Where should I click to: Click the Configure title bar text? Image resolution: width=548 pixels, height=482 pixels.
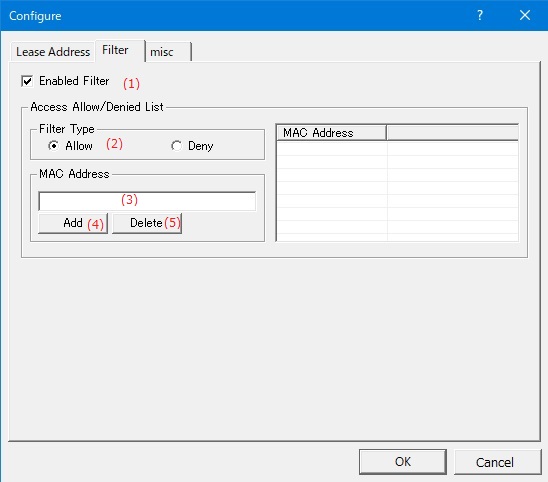(35, 16)
